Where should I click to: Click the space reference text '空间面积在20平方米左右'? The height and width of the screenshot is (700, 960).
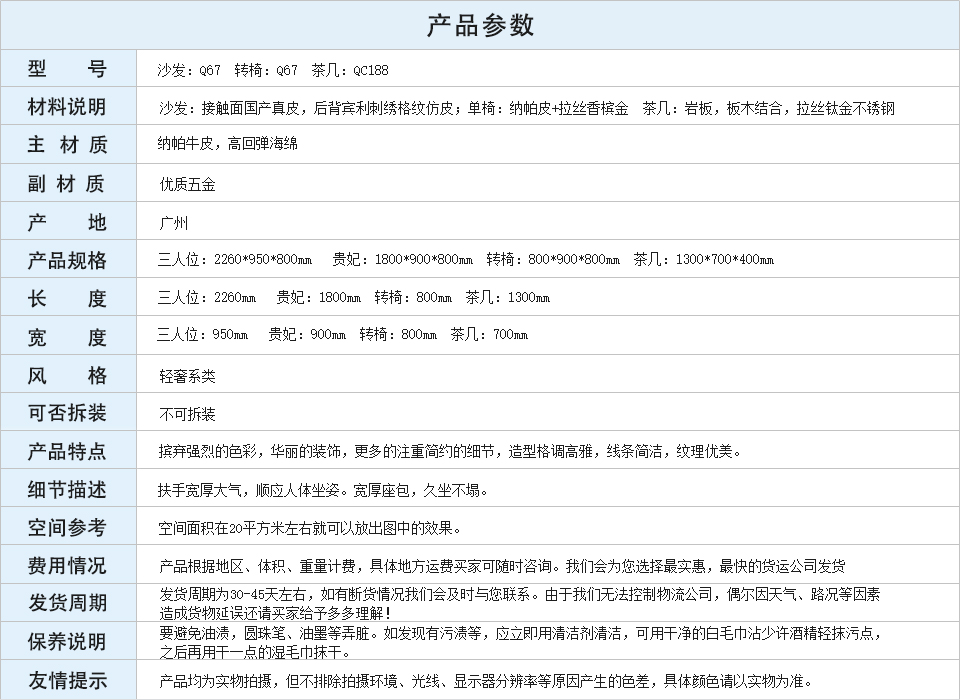coord(310,528)
